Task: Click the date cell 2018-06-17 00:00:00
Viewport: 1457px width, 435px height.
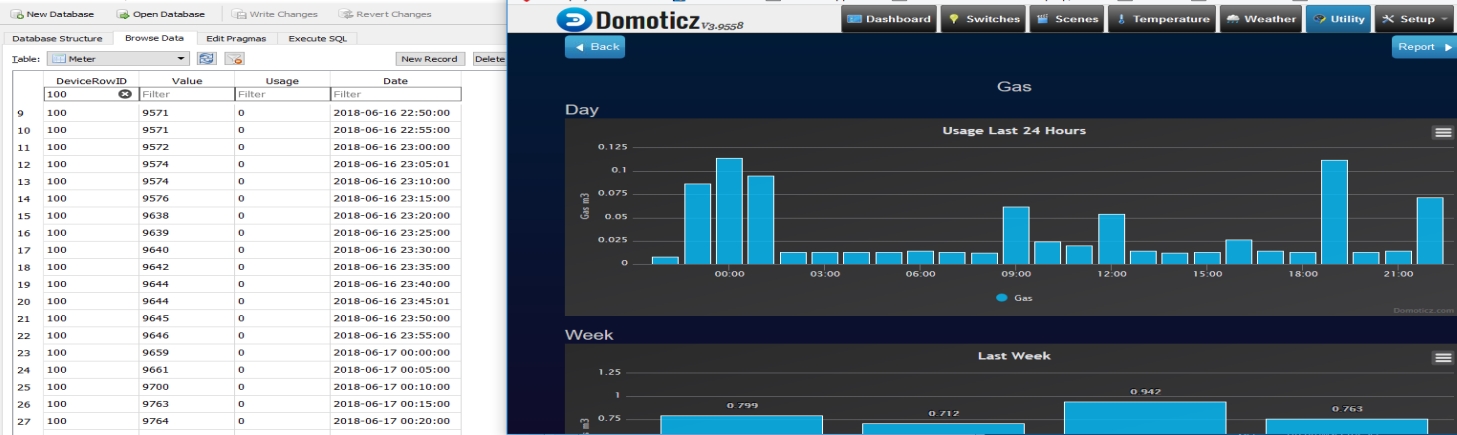Action: (396, 352)
